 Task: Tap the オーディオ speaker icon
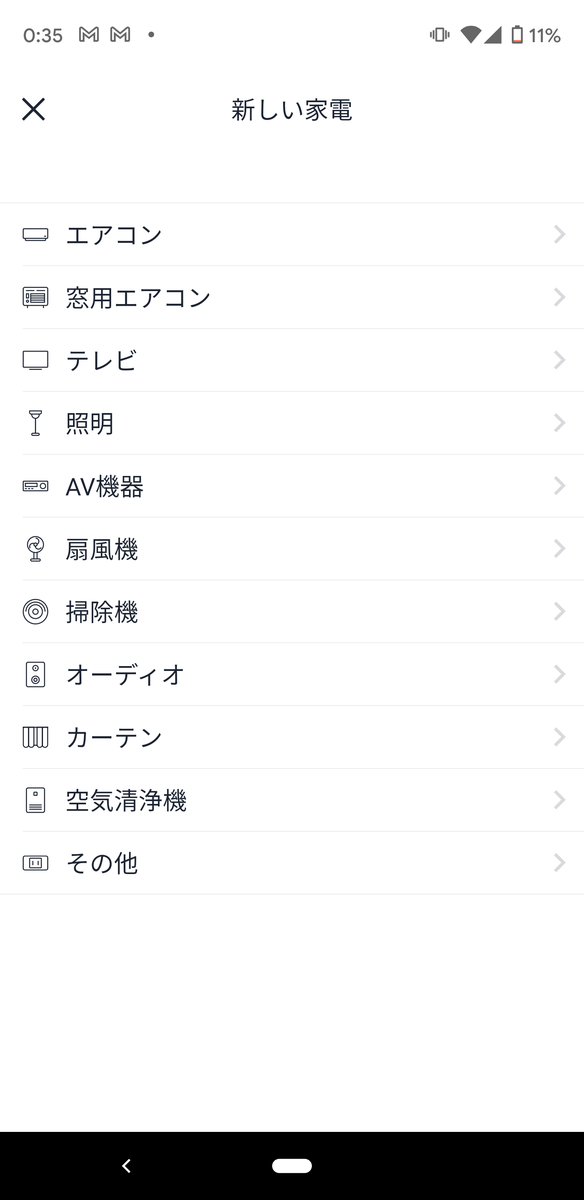(x=36, y=675)
